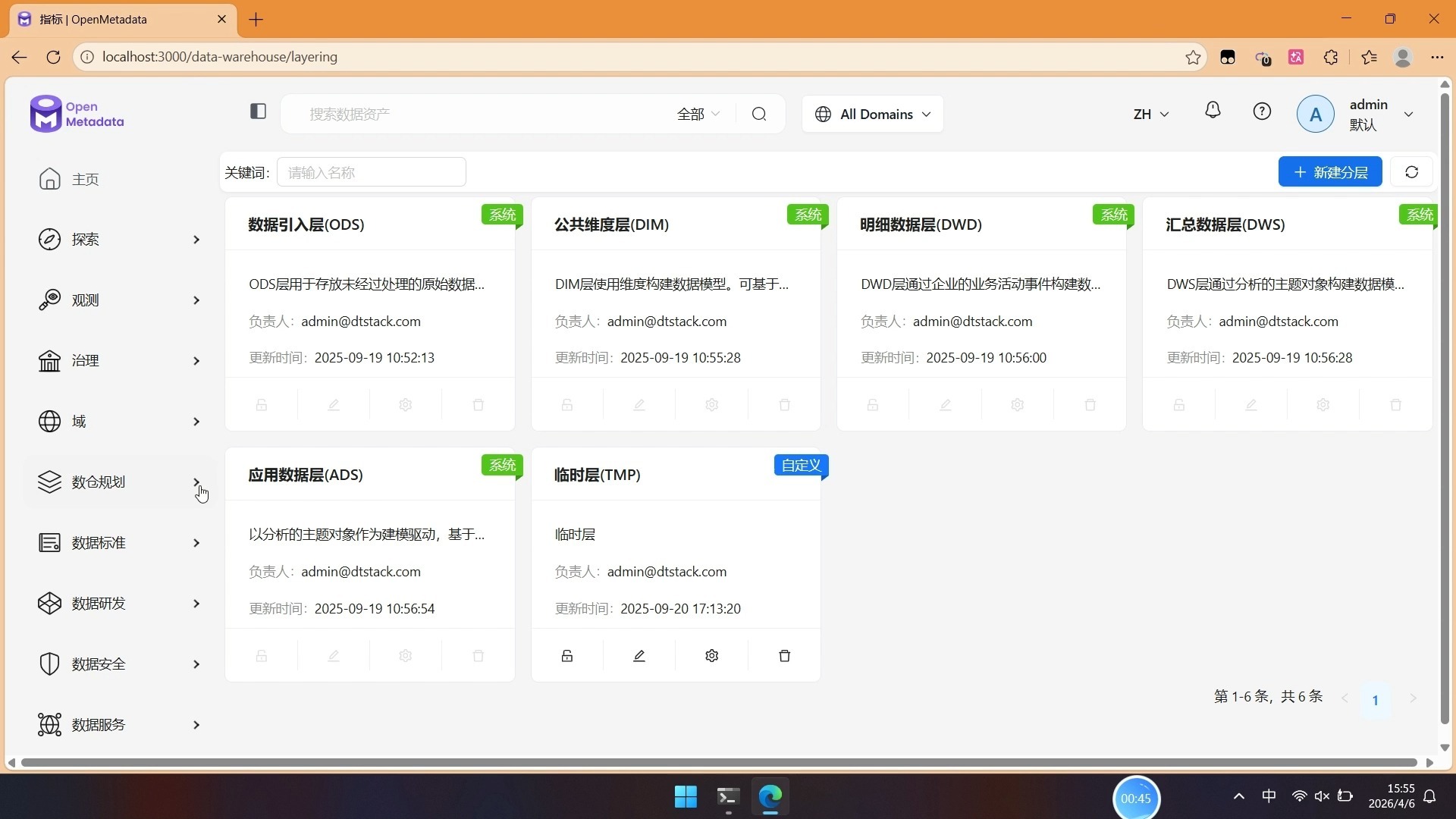Click the next page arrow in the pagination

coord(1413,698)
